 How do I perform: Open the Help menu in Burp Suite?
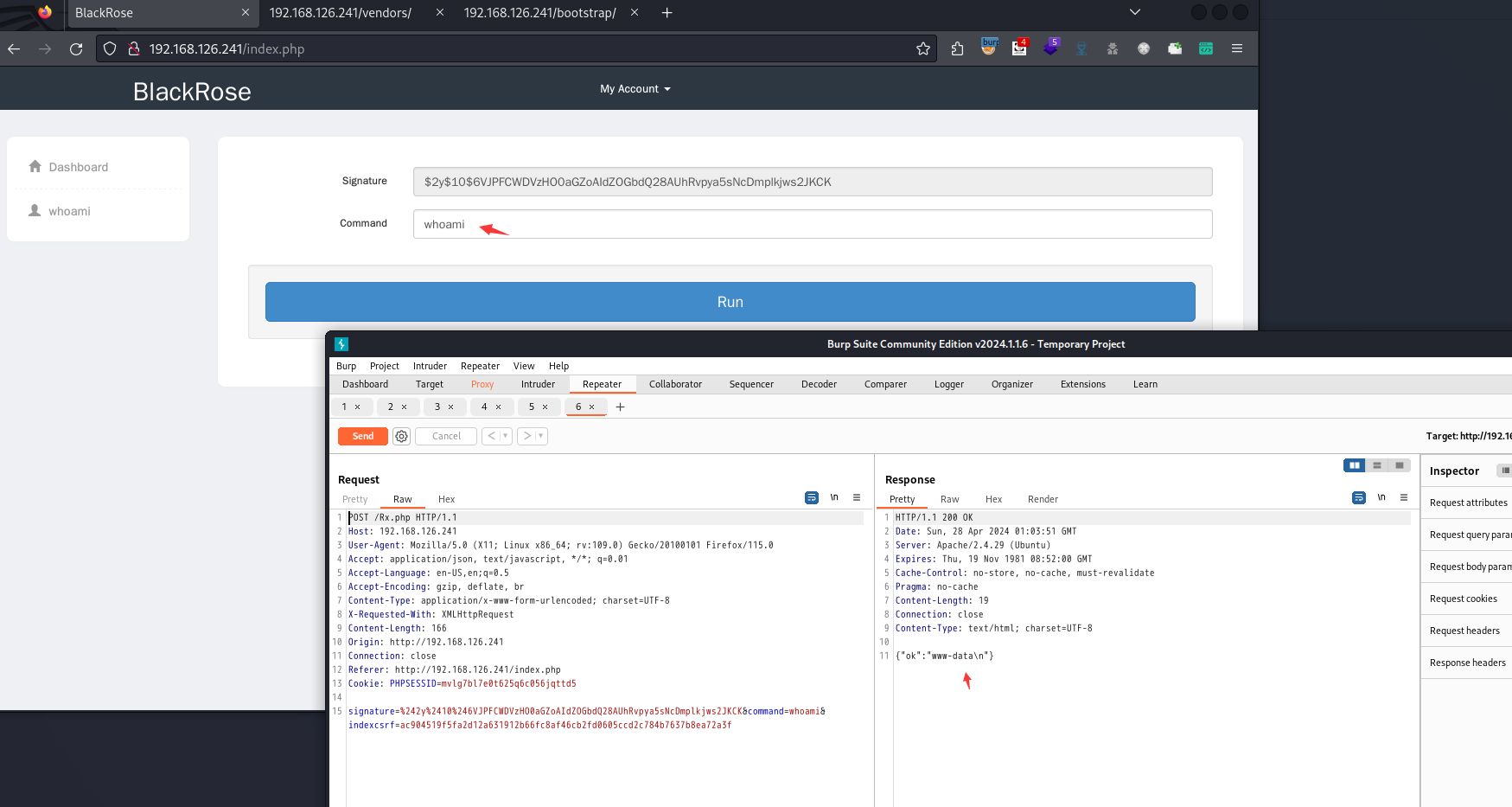558,366
